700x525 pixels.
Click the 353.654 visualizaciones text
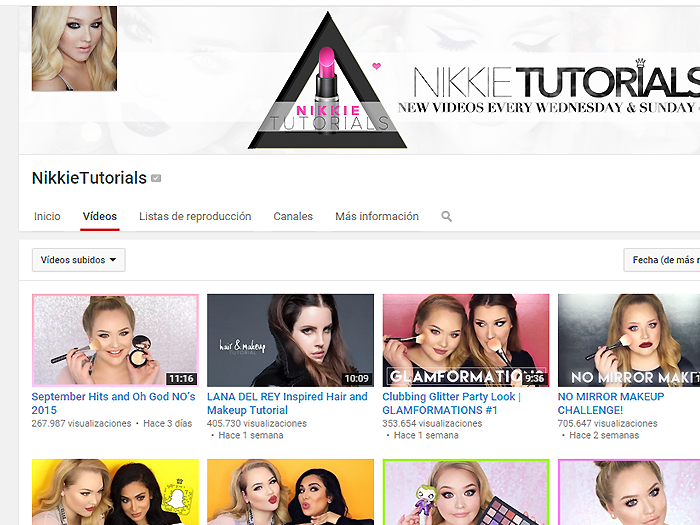pos(432,423)
